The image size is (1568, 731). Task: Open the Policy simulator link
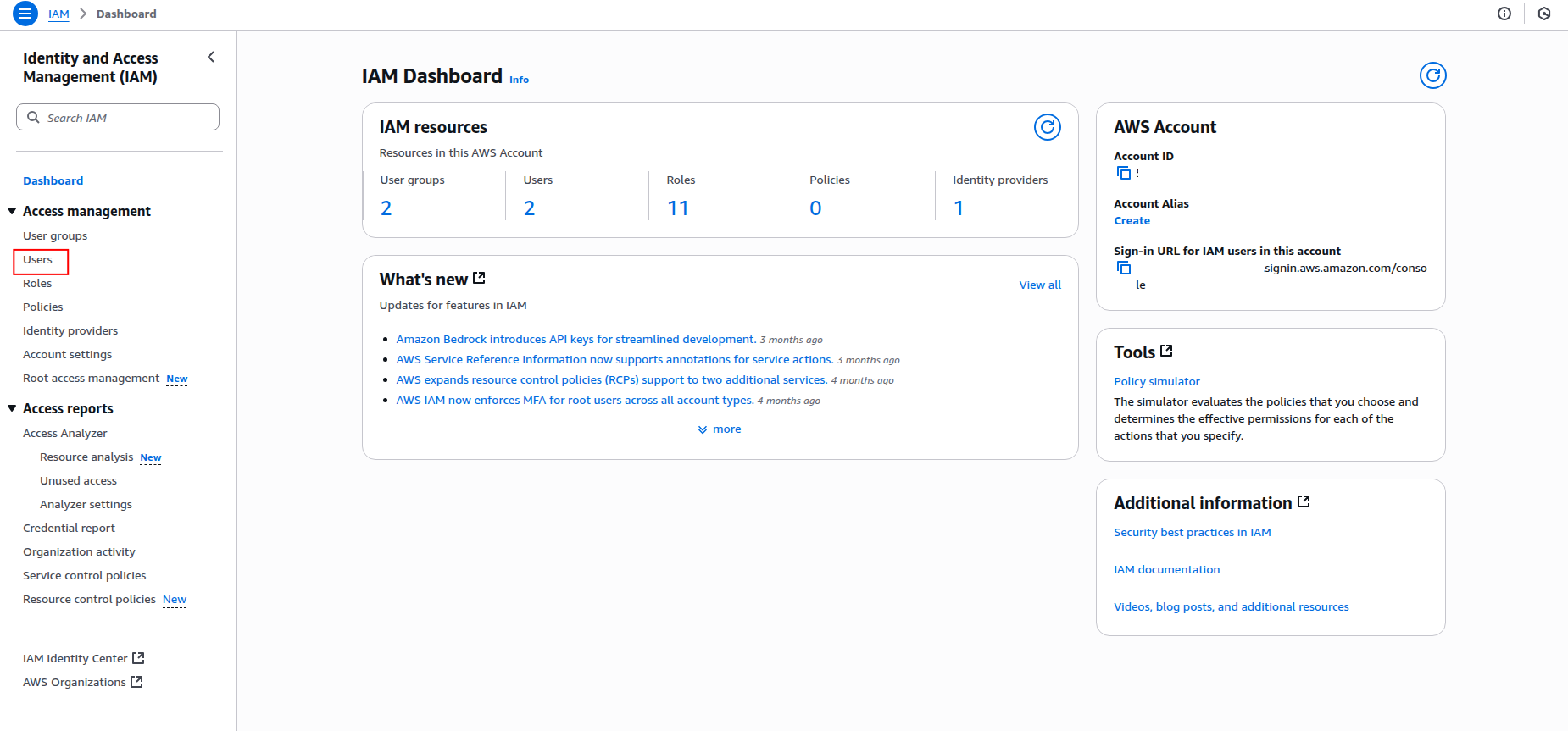1156,382
